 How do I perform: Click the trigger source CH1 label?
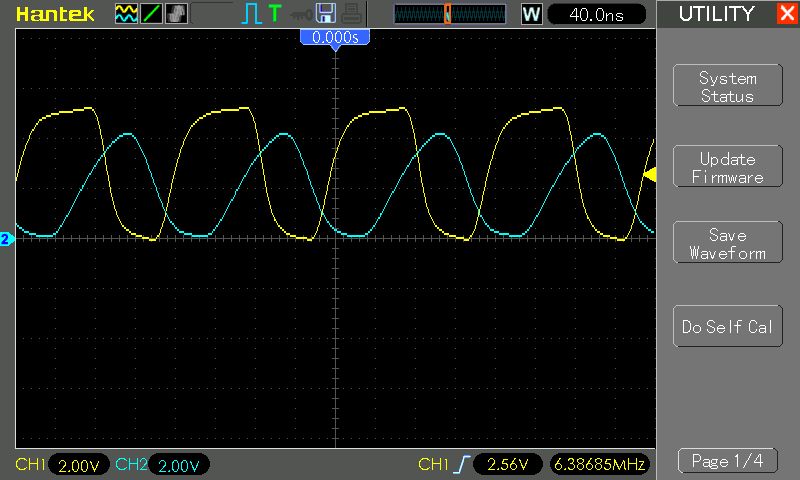pyautogui.click(x=433, y=464)
